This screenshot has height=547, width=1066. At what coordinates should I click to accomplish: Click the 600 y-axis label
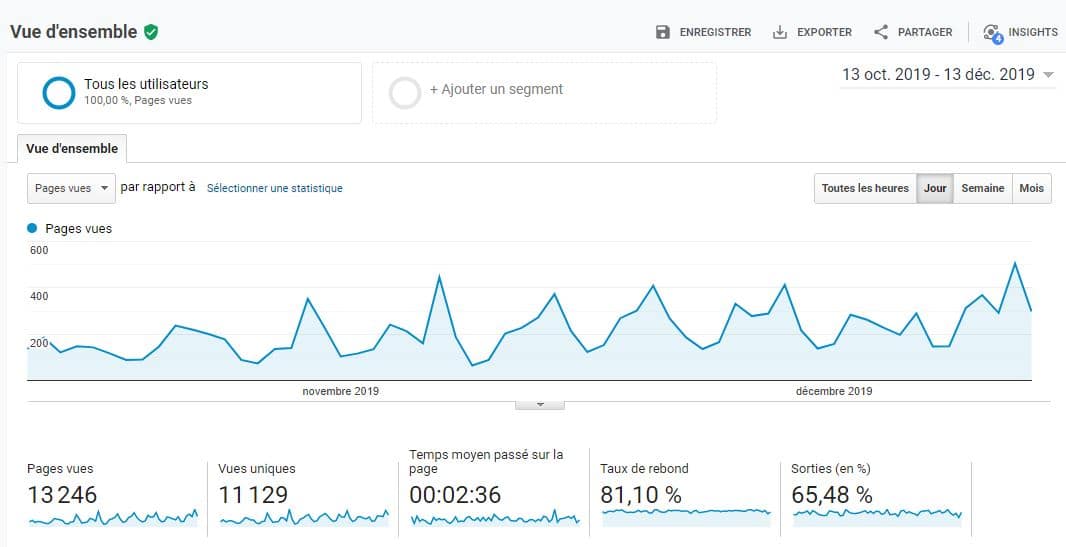39,250
